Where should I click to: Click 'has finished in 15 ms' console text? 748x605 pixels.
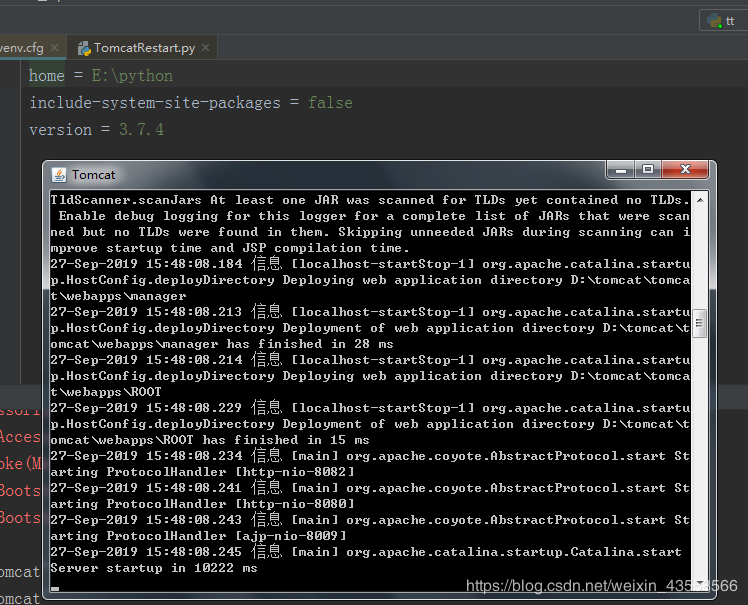click(x=286, y=440)
